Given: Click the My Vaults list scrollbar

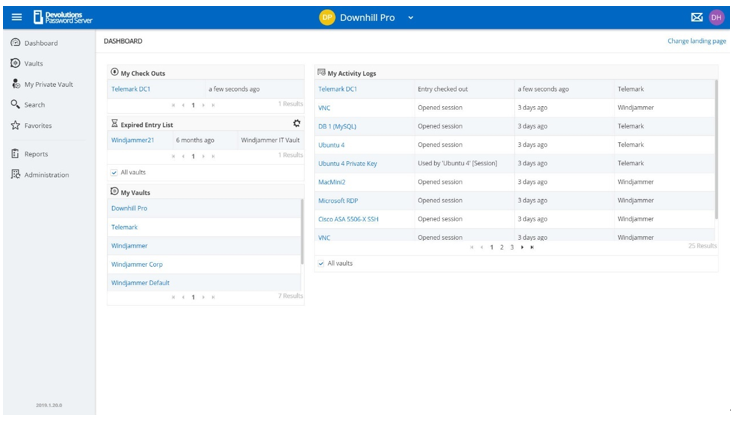Looking at the screenshot, I should click(x=302, y=232).
